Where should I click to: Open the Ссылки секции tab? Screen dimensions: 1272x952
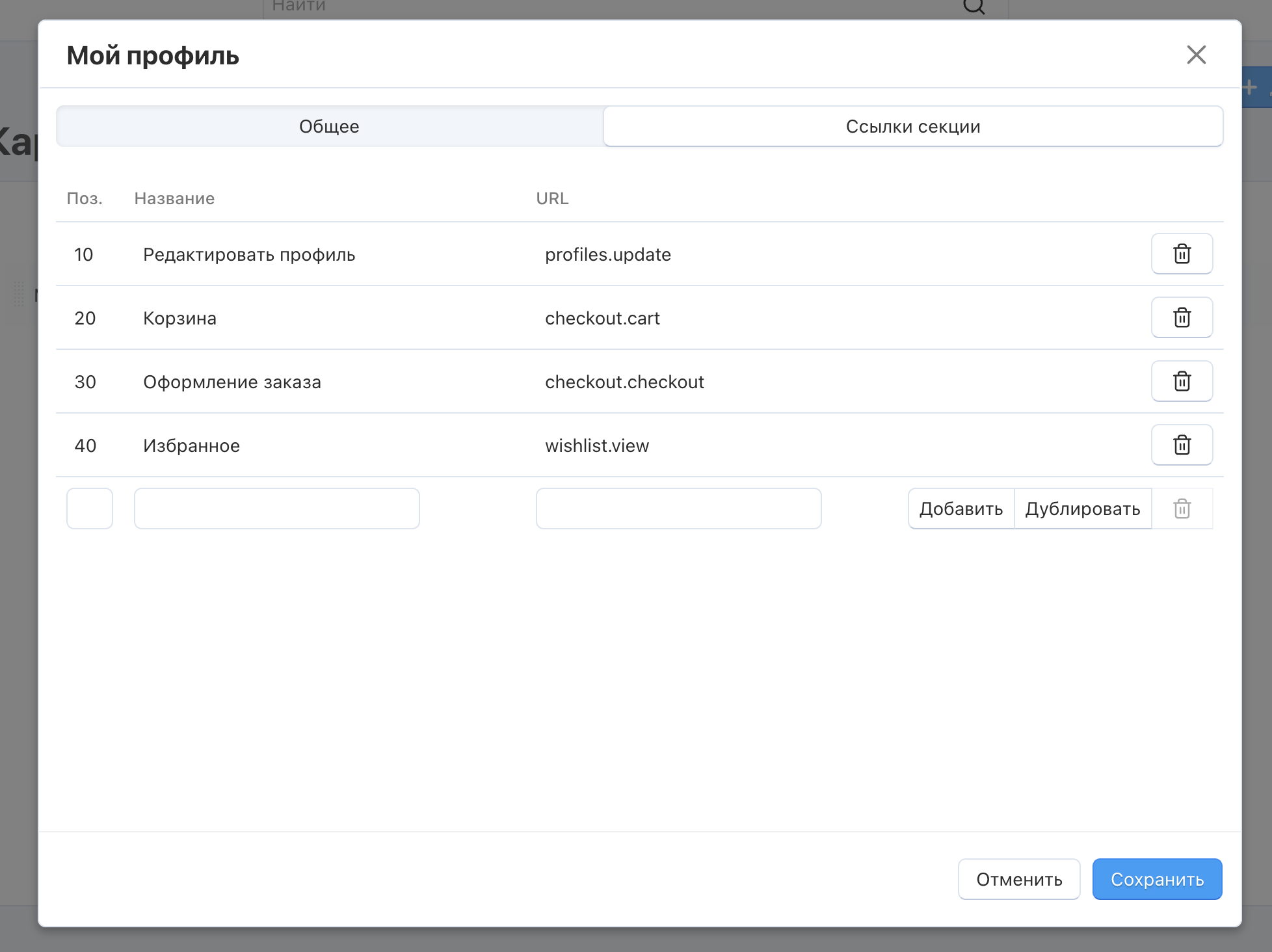click(912, 126)
